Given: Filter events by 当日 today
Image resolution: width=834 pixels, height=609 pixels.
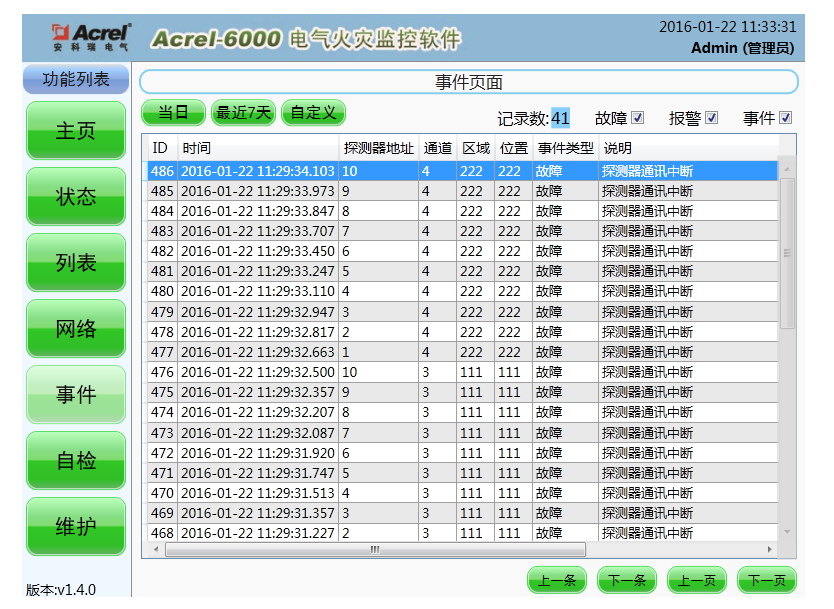Looking at the screenshot, I should coord(173,113).
